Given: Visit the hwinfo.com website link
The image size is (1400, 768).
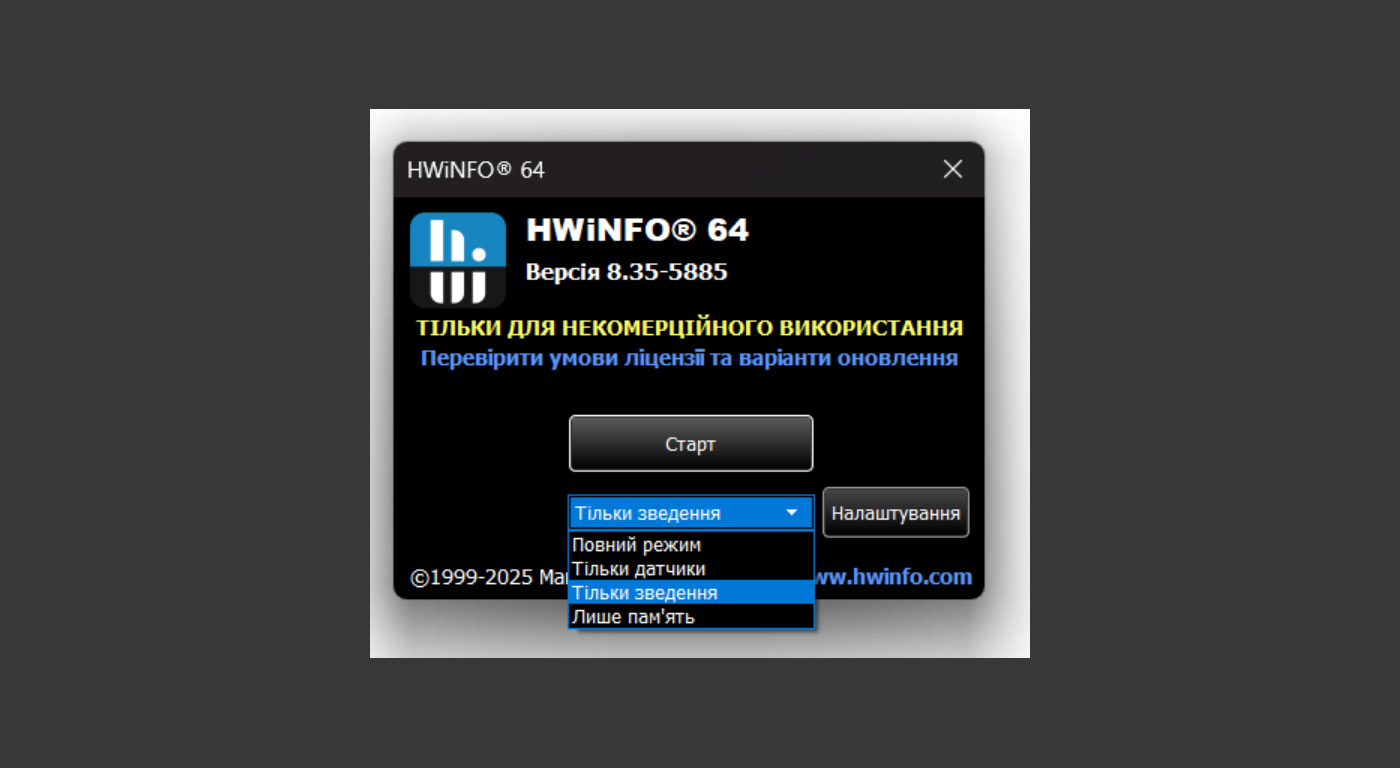Looking at the screenshot, I should pyautogui.click(x=893, y=577).
